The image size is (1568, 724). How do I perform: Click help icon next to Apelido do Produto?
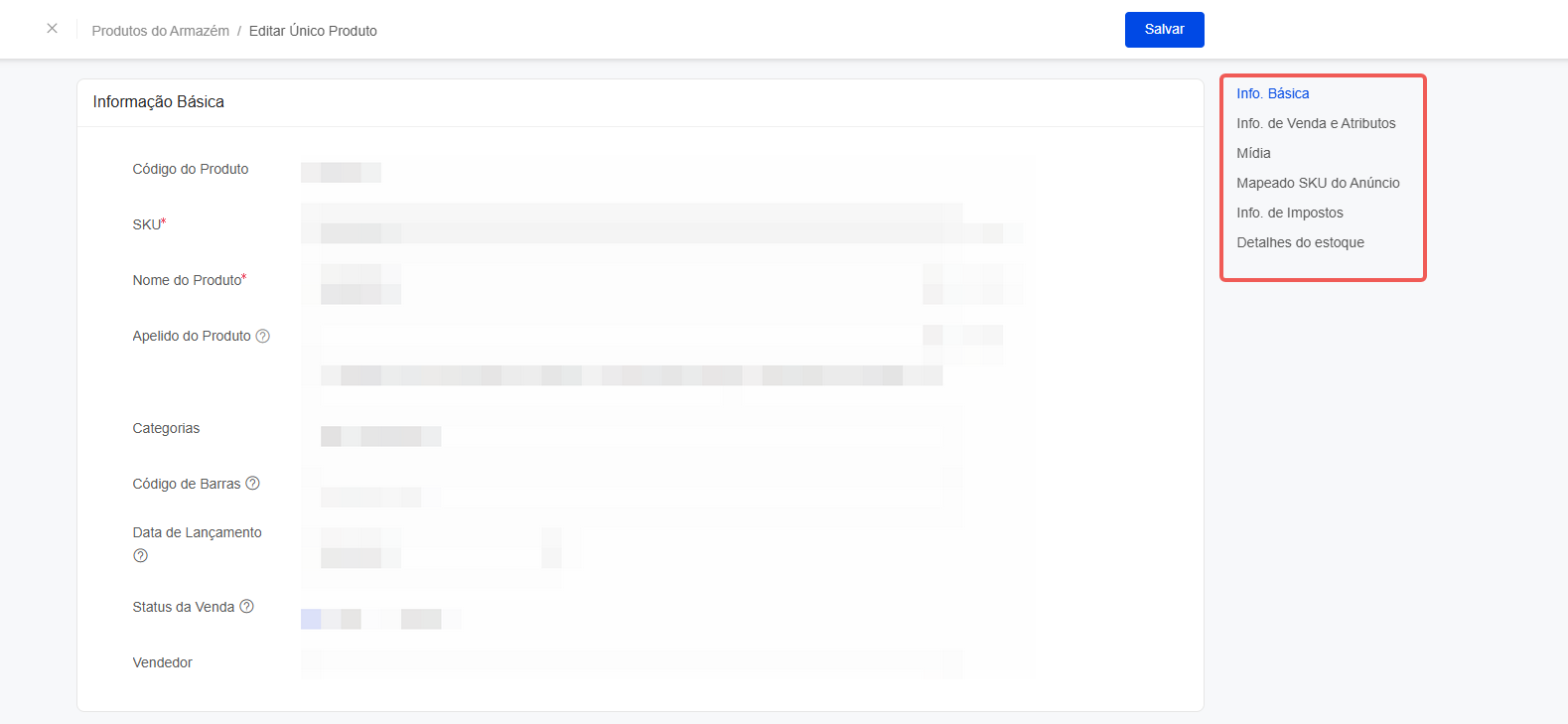(x=263, y=336)
